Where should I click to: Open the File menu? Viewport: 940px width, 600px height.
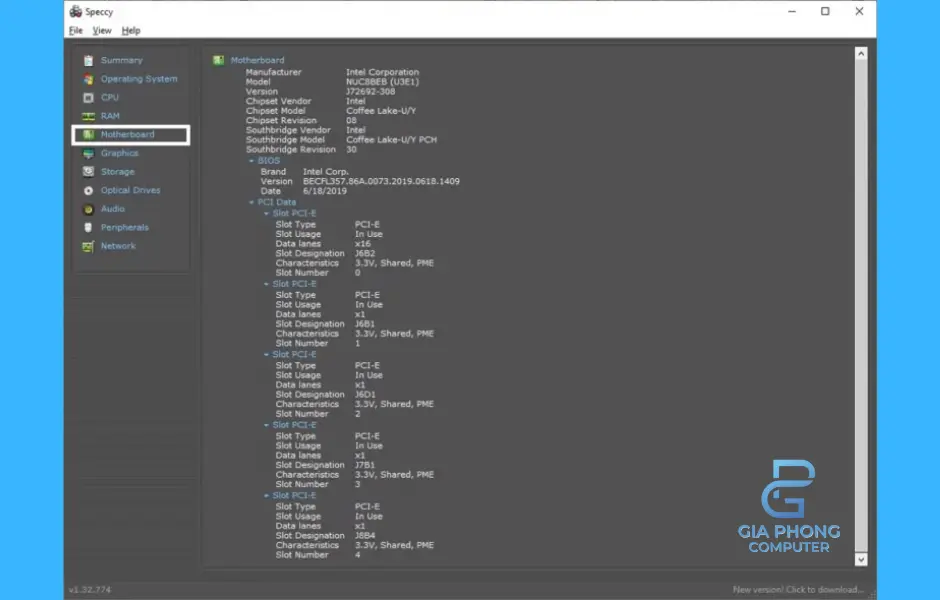pyautogui.click(x=76, y=31)
